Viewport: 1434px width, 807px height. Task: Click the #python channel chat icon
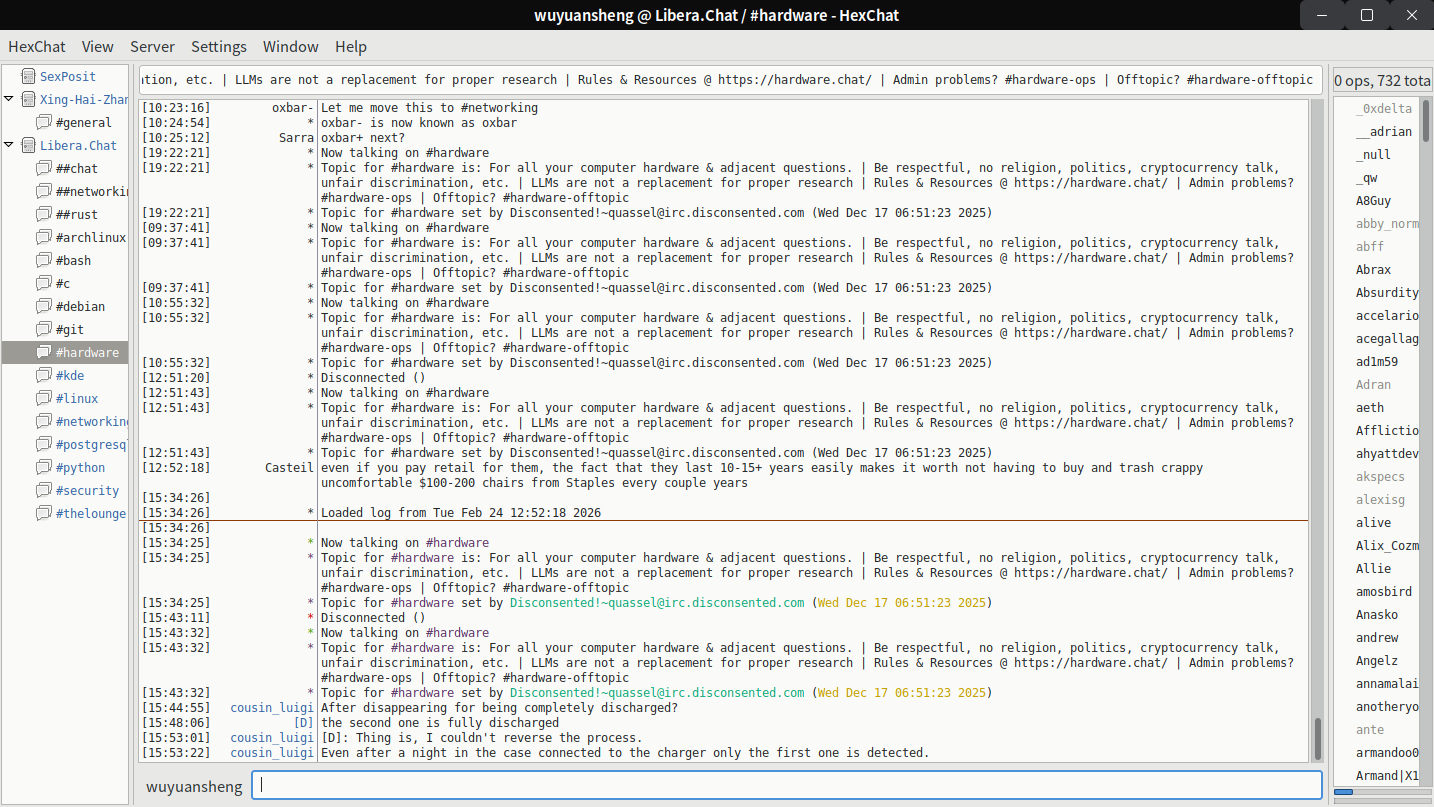pyautogui.click(x=44, y=467)
